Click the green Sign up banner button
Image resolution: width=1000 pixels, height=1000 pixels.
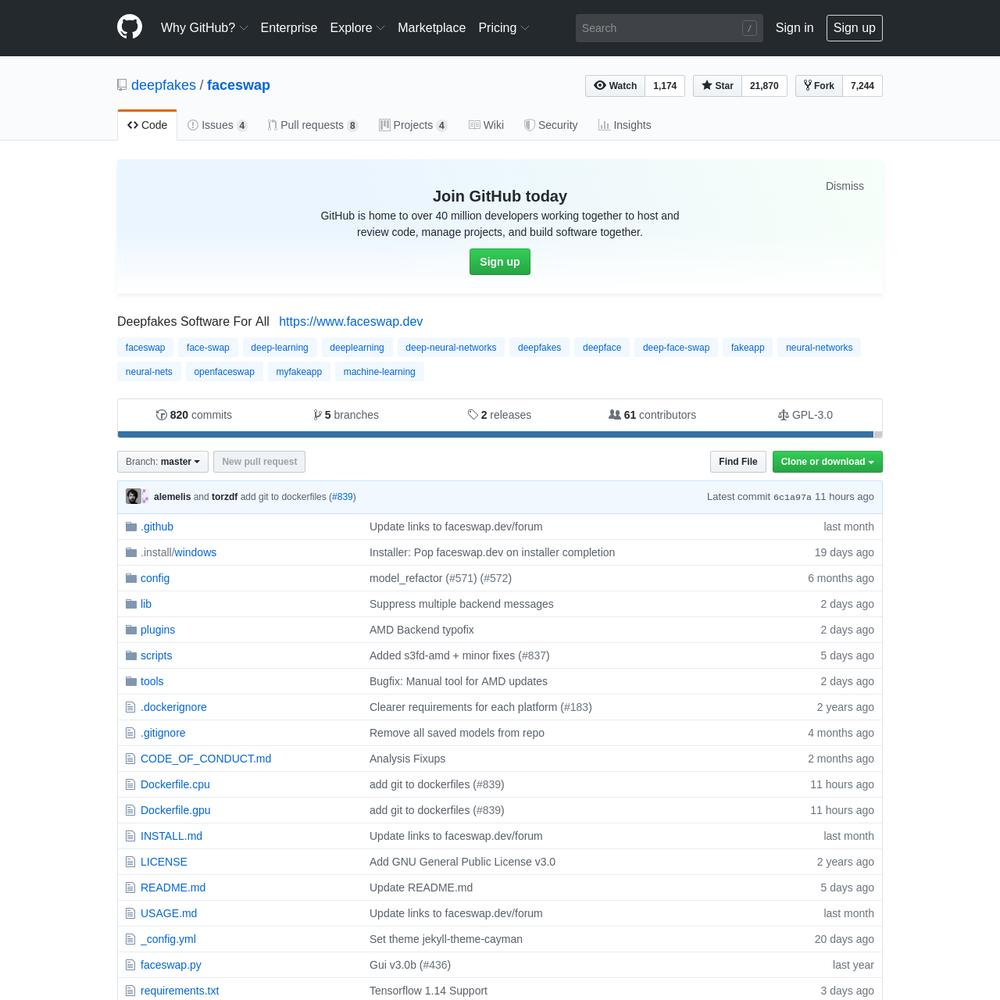[x=499, y=261]
